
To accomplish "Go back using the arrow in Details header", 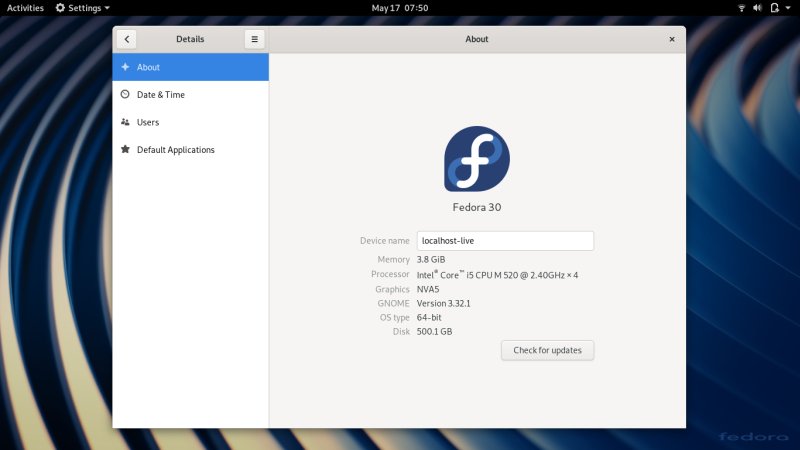I will pyautogui.click(x=127, y=39).
